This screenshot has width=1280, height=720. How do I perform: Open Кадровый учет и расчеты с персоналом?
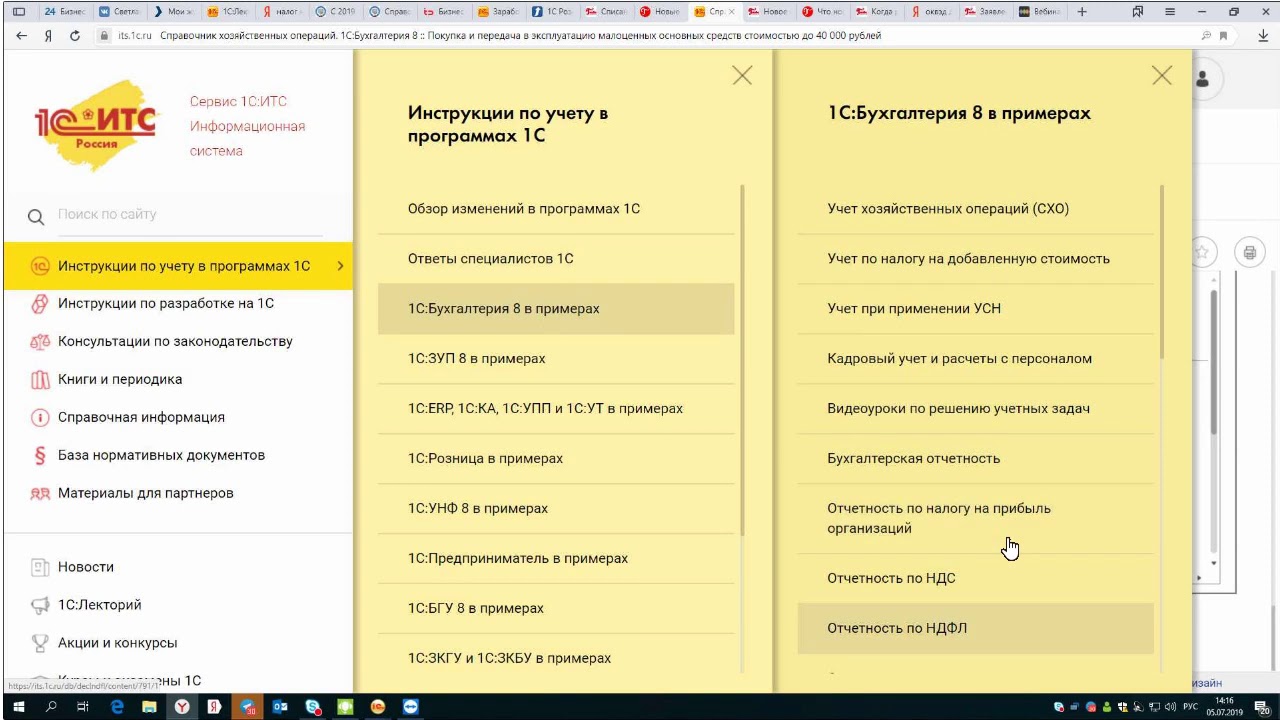tap(976, 359)
